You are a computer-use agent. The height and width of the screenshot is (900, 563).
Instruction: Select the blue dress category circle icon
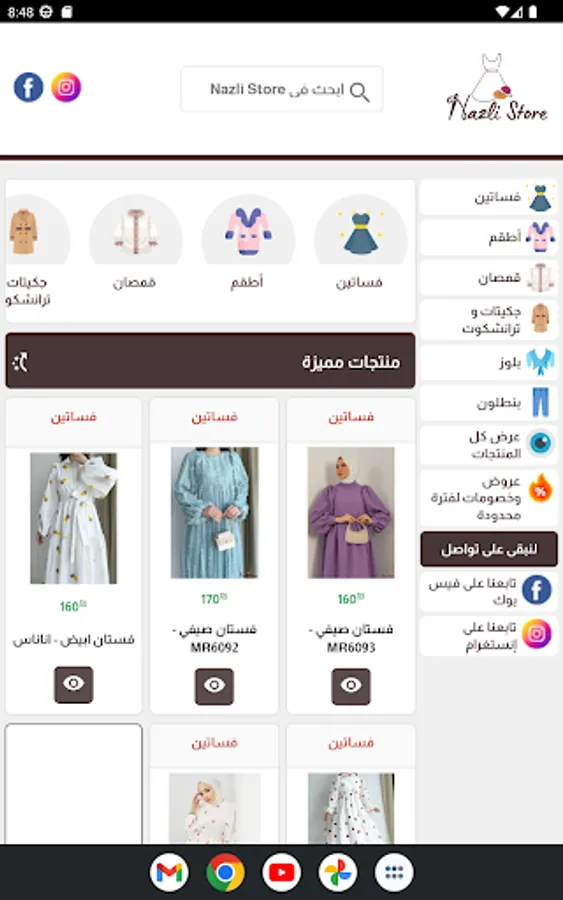pos(360,232)
